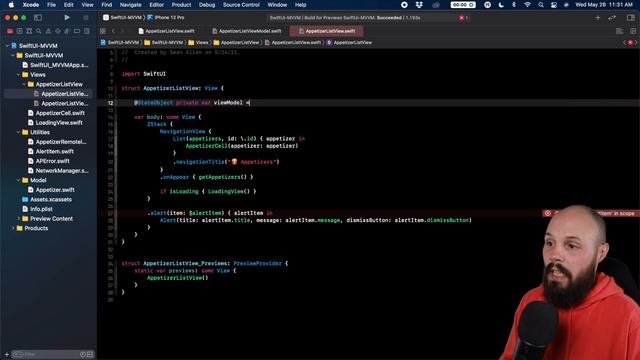Switch to AppetizerListViewModel.swift tab
The image size is (640, 360).
pyautogui.click(x=247, y=31)
